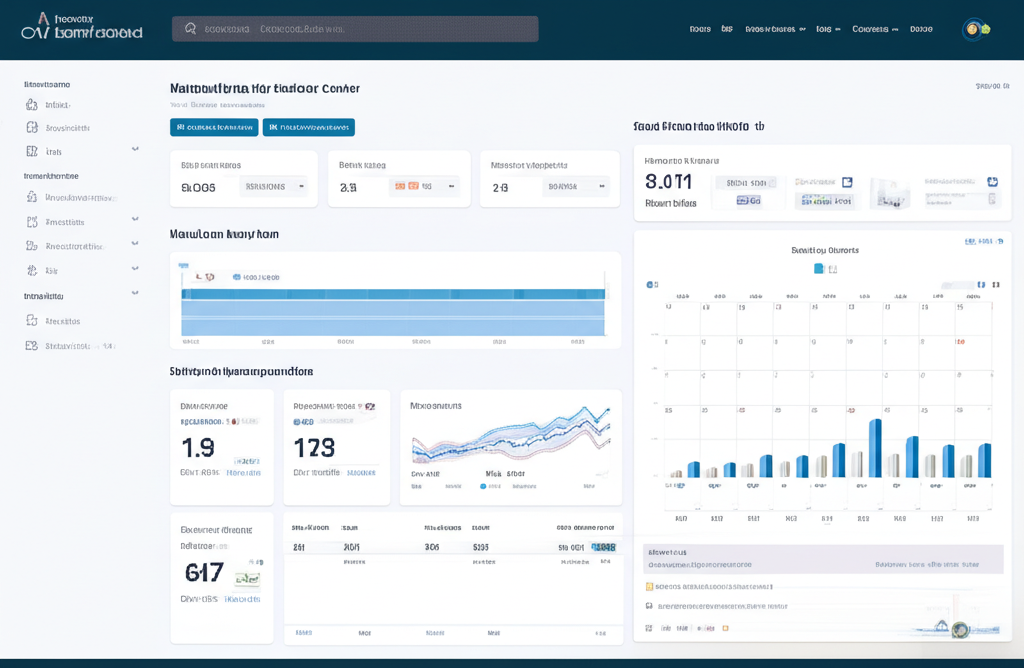This screenshot has width=1024, height=668.
Task: Toggle the blue legend square above the bar chart
Action: tap(818, 268)
